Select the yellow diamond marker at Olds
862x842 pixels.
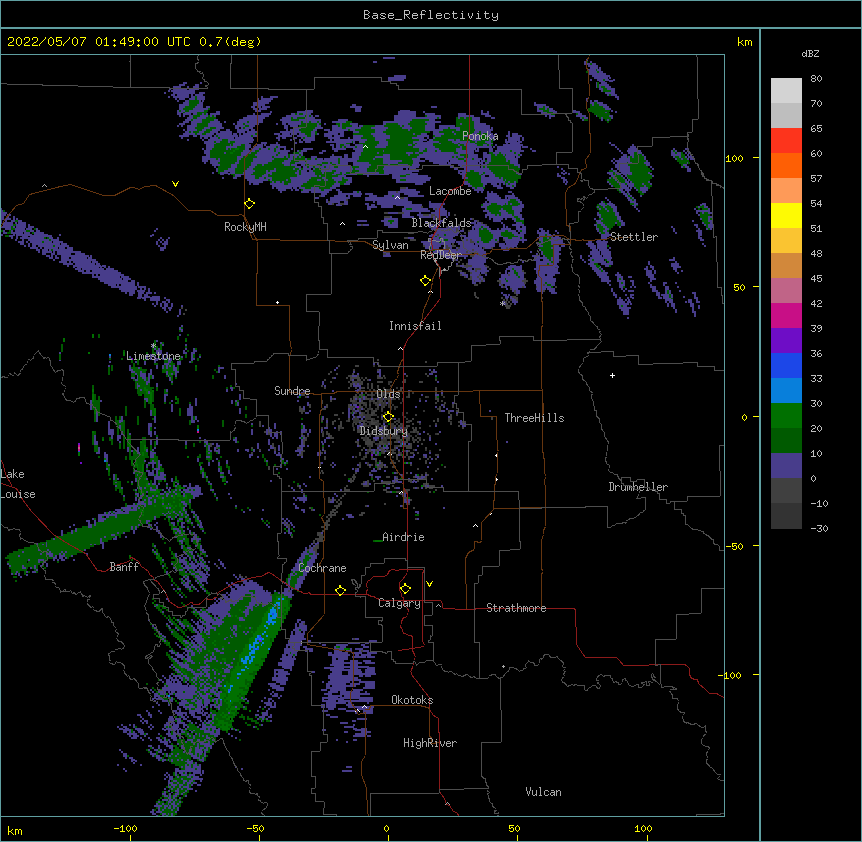[x=388, y=417]
